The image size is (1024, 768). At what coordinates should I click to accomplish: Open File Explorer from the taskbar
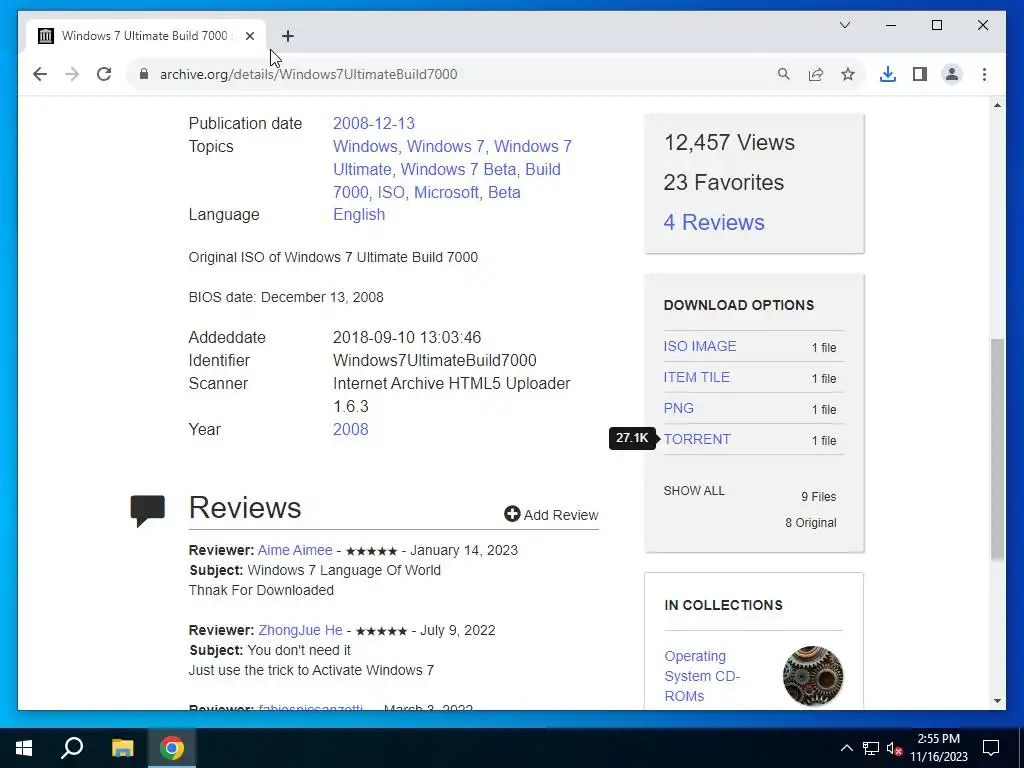click(122, 748)
